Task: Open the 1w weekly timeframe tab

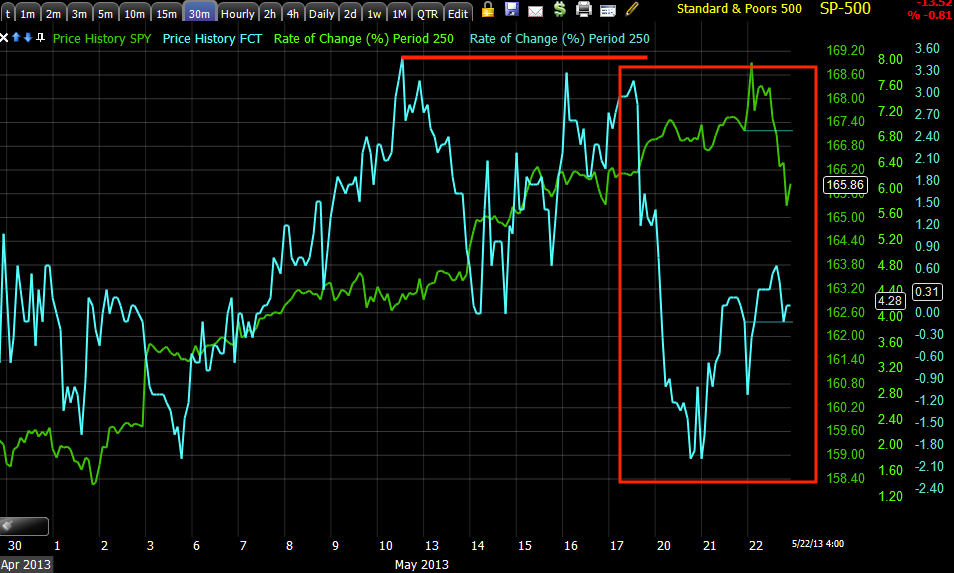Action: [x=375, y=13]
